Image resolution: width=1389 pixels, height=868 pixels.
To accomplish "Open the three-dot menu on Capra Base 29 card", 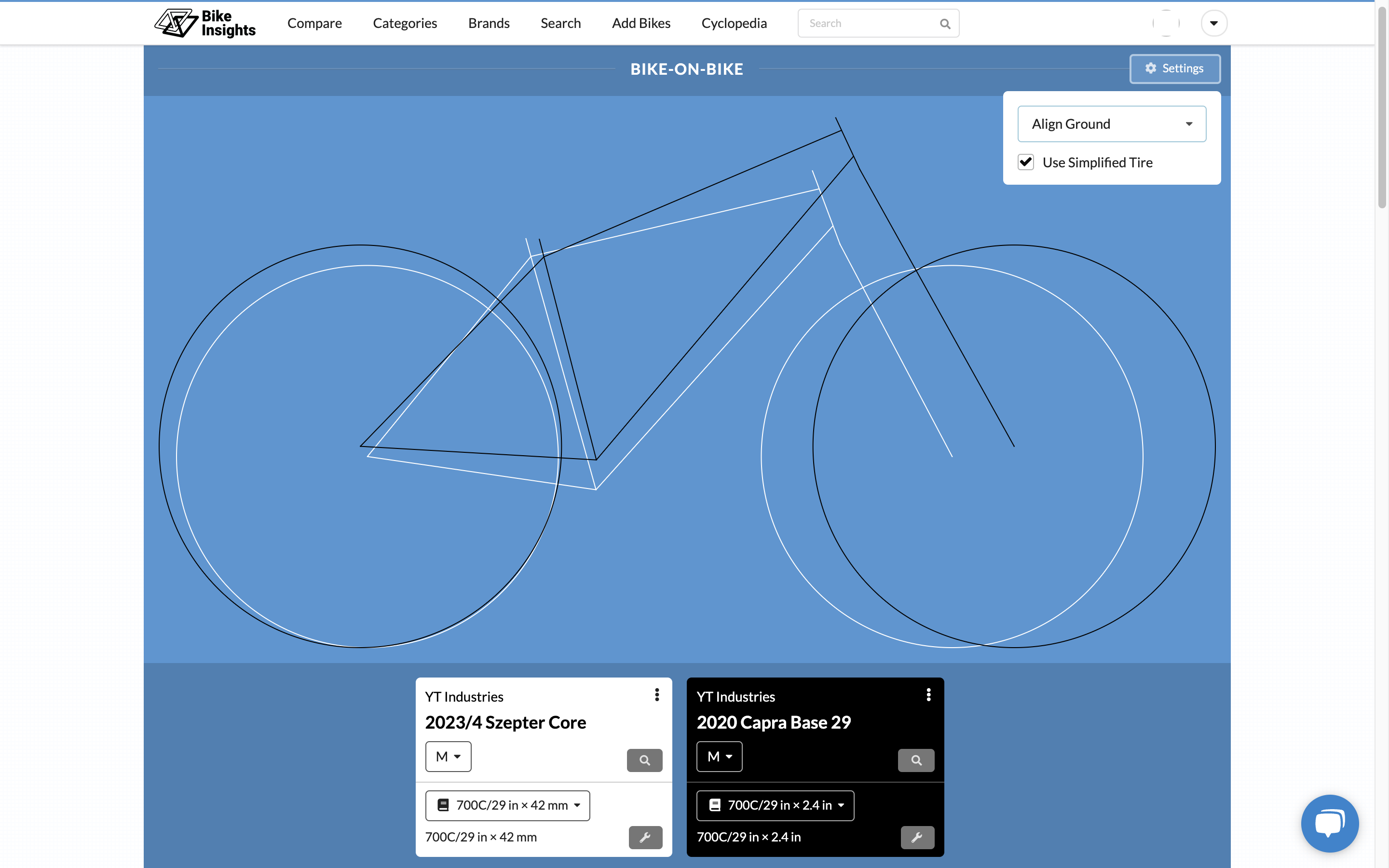I will [928, 694].
